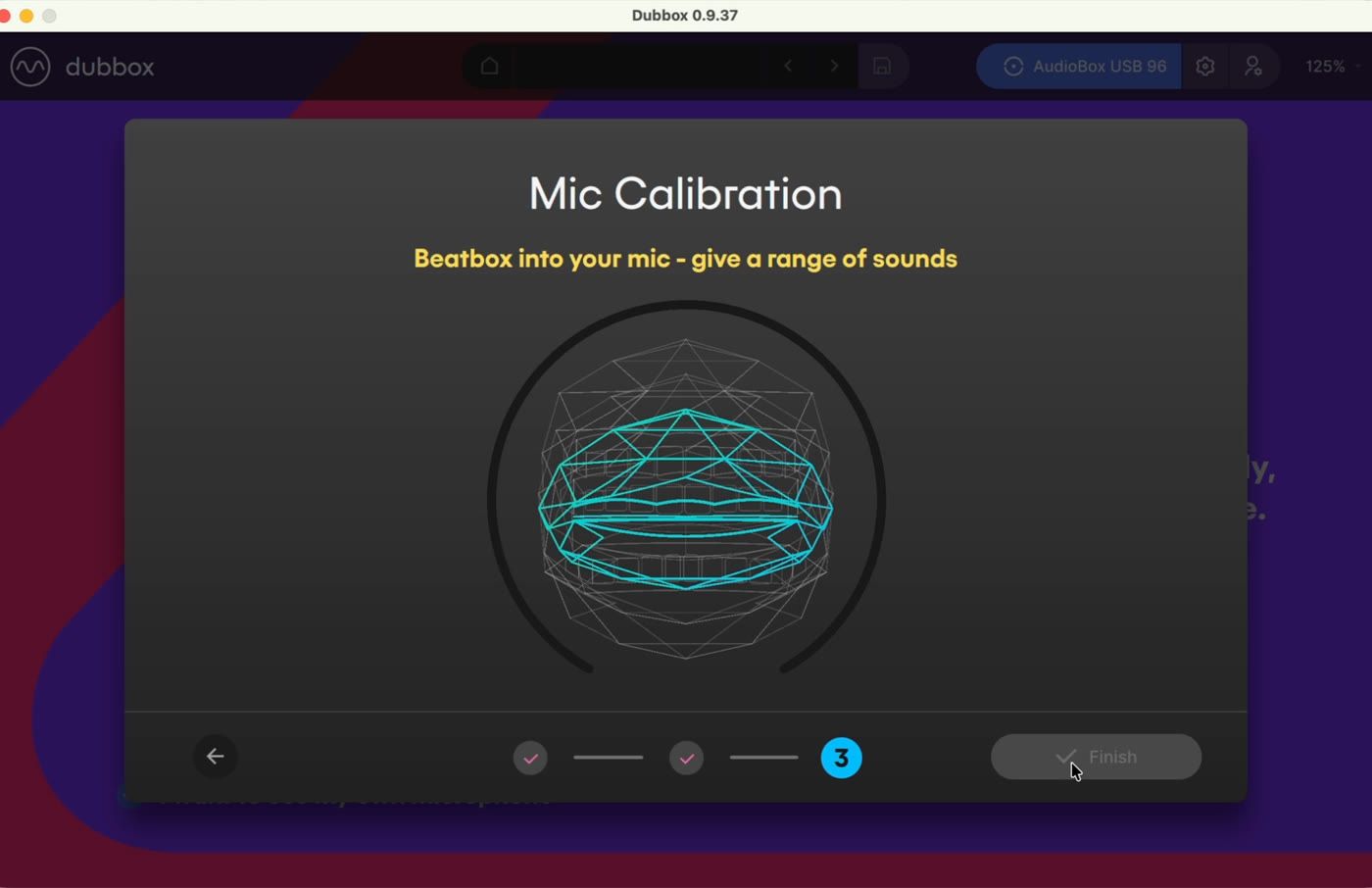This screenshot has width=1372, height=888.
Task: Click the second completed step checkmark
Action: (686, 758)
